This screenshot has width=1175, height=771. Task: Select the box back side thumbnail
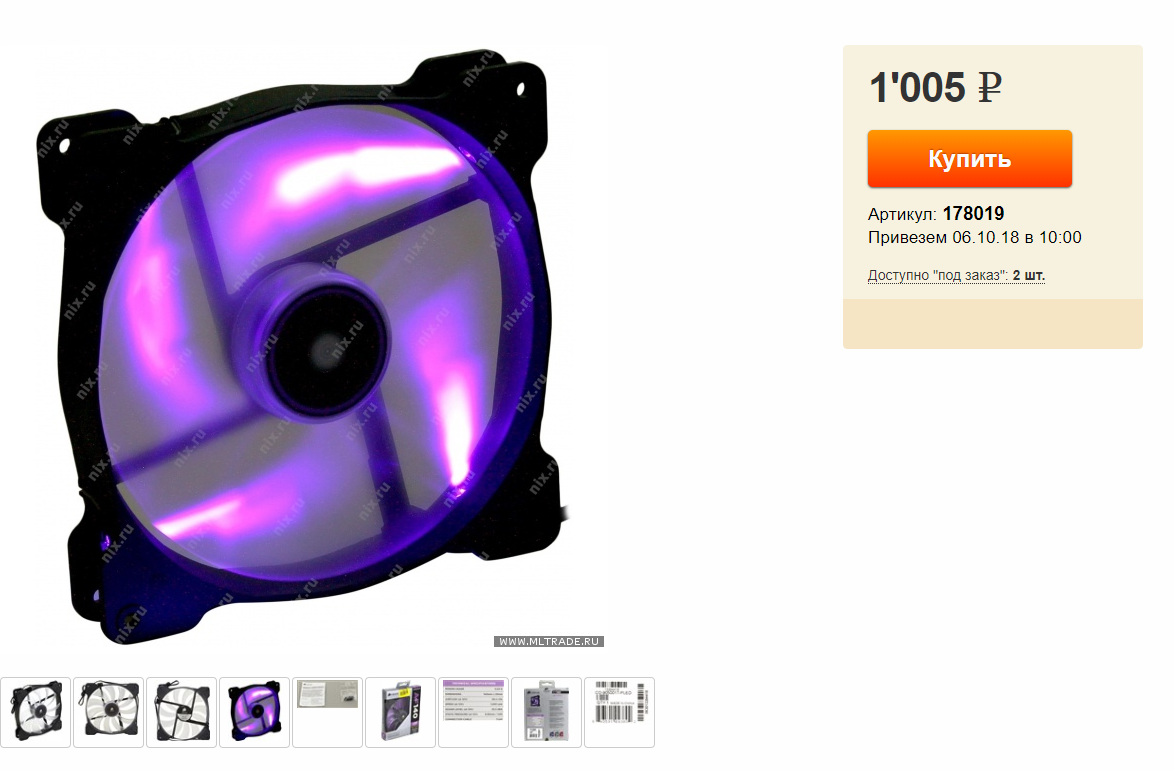pos(546,712)
